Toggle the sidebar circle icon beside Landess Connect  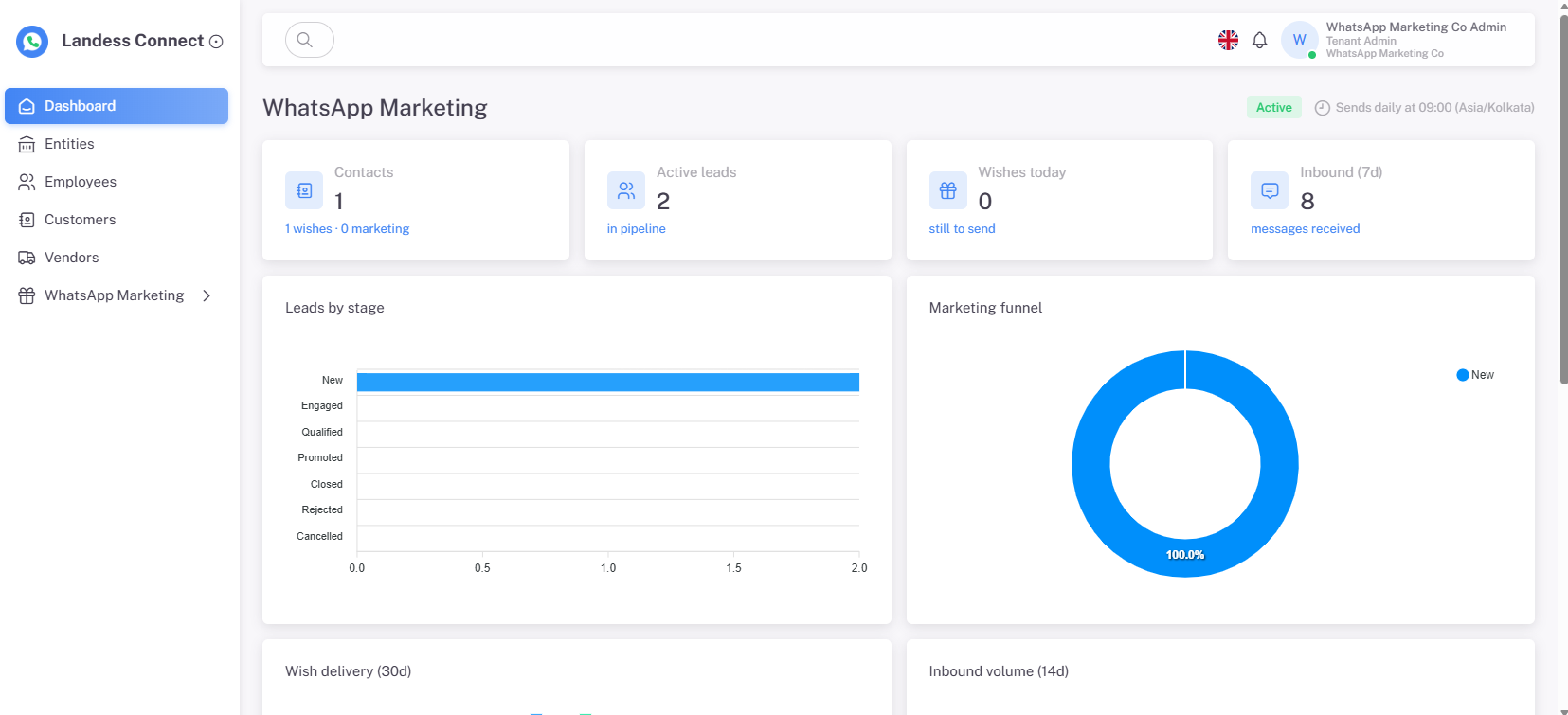click(216, 42)
